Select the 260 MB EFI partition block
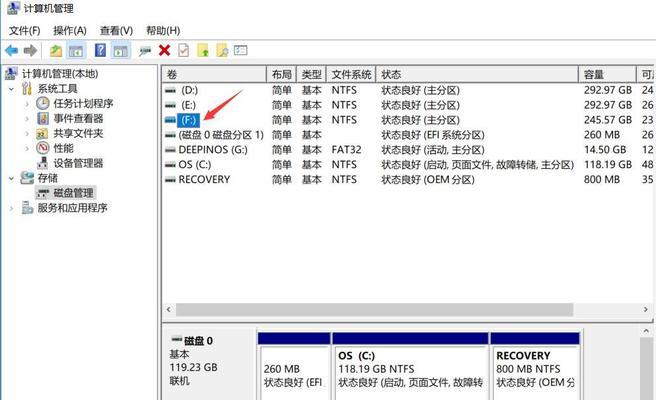656x400 pixels. (x=294, y=367)
